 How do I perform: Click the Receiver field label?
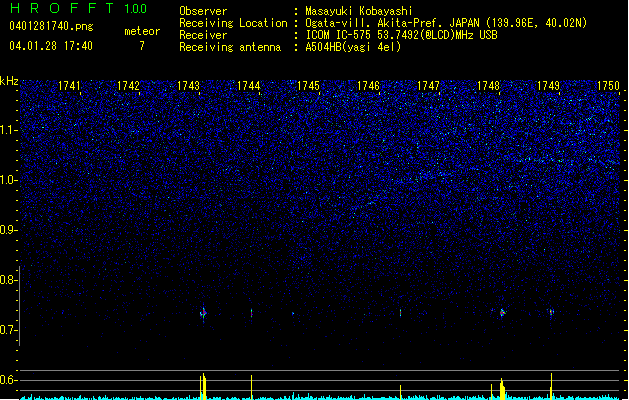point(203,35)
